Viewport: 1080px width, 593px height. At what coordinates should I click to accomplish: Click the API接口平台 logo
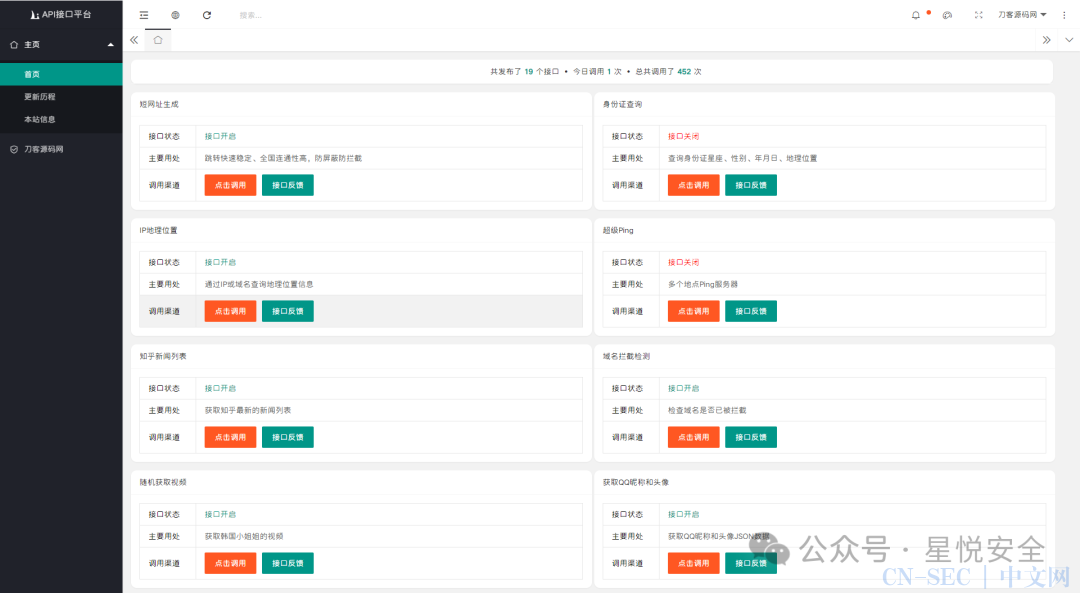point(61,14)
